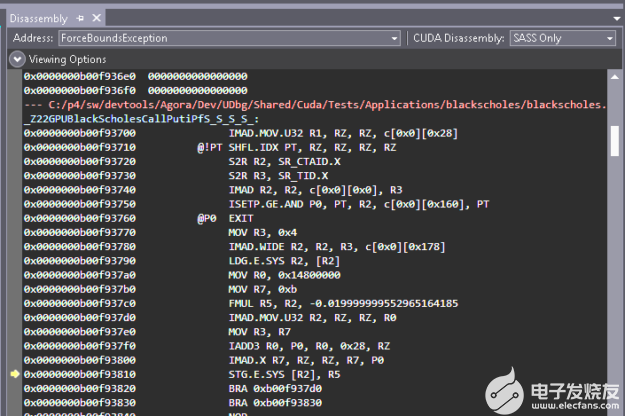The image size is (625, 416).
Task: Click the scroll up arrow
Action: click(615, 77)
